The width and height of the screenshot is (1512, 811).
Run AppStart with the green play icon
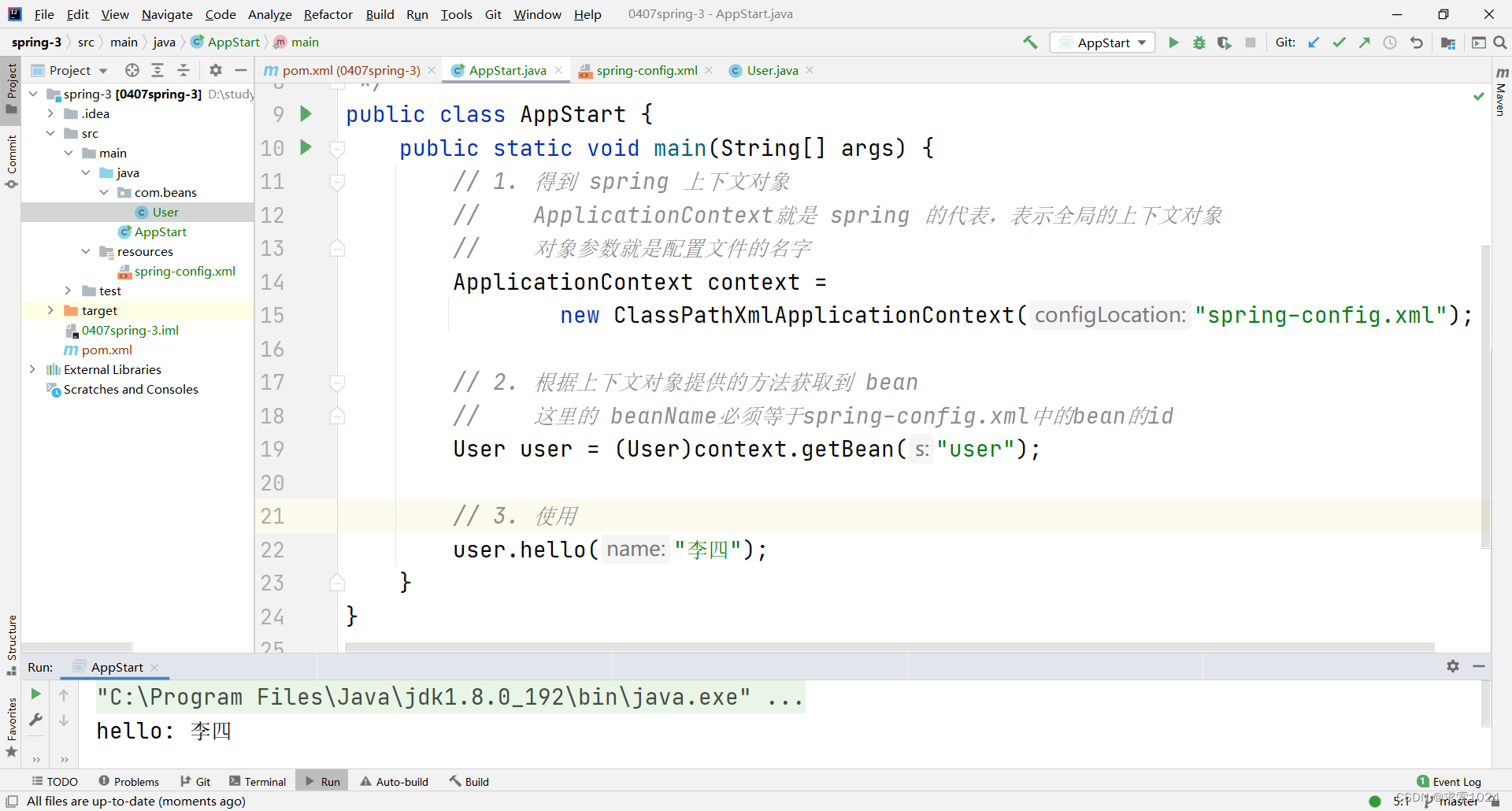point(1173,43)
